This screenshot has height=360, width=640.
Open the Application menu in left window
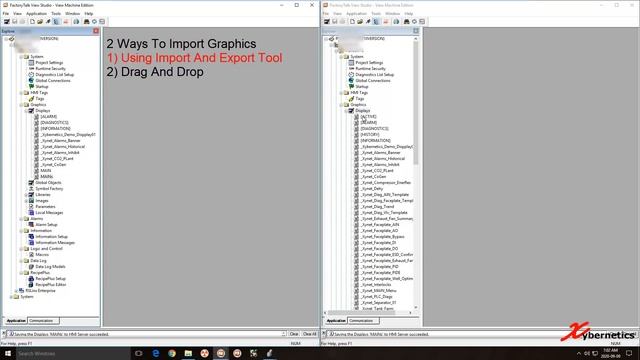36,13
